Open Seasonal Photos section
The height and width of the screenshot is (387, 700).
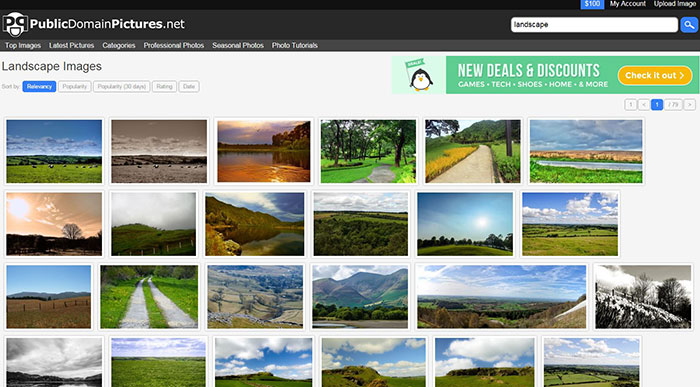[x=238, y=46]
